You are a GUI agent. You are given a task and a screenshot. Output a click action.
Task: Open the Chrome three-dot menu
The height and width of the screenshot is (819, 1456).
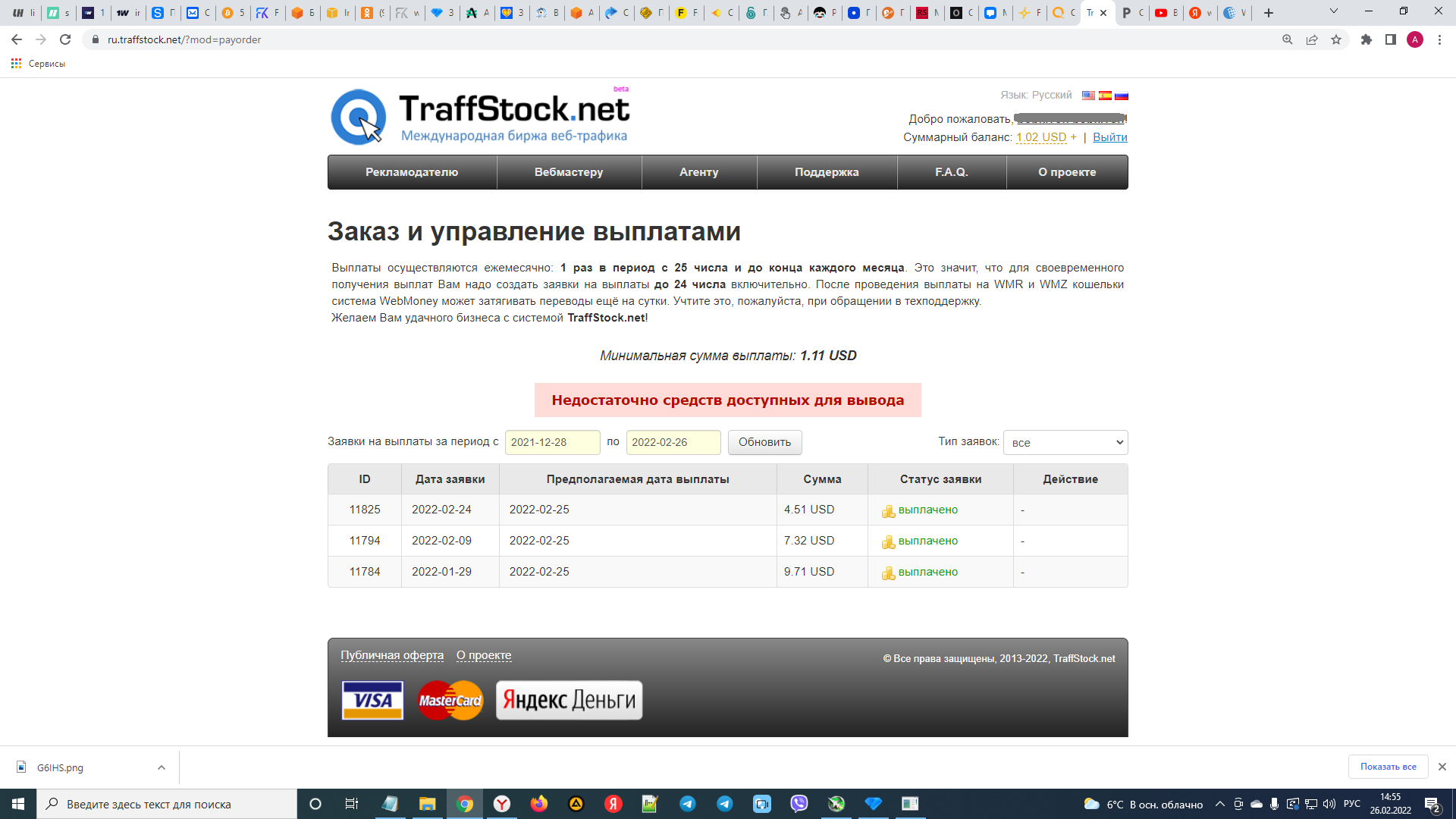pyautogui.click(x=1439, y=39)
